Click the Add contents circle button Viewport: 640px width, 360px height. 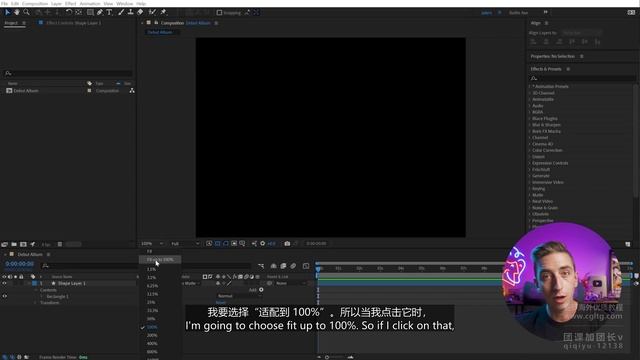click(x=261, y=290)
